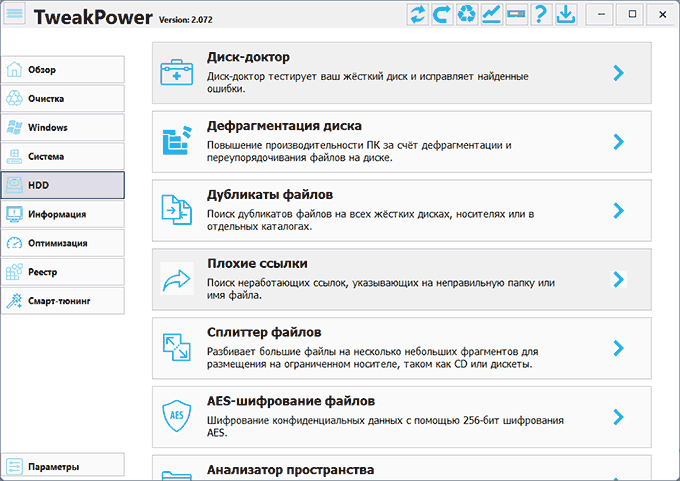The height and width of the screenshot is (481, 680).
Task: Select the HDD sidebar section
Action: pos(63,185)
